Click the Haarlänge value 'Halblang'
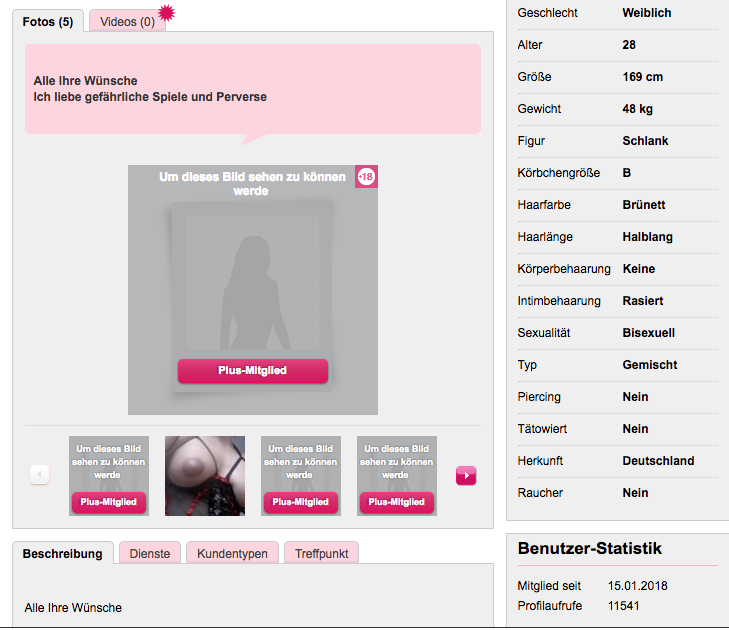The height and width of the screenshot is (630, 729). point(648,237)
